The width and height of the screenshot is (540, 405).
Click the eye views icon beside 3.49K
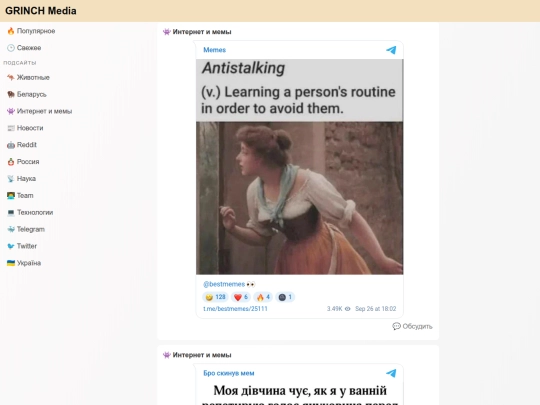tap(347, 309)
